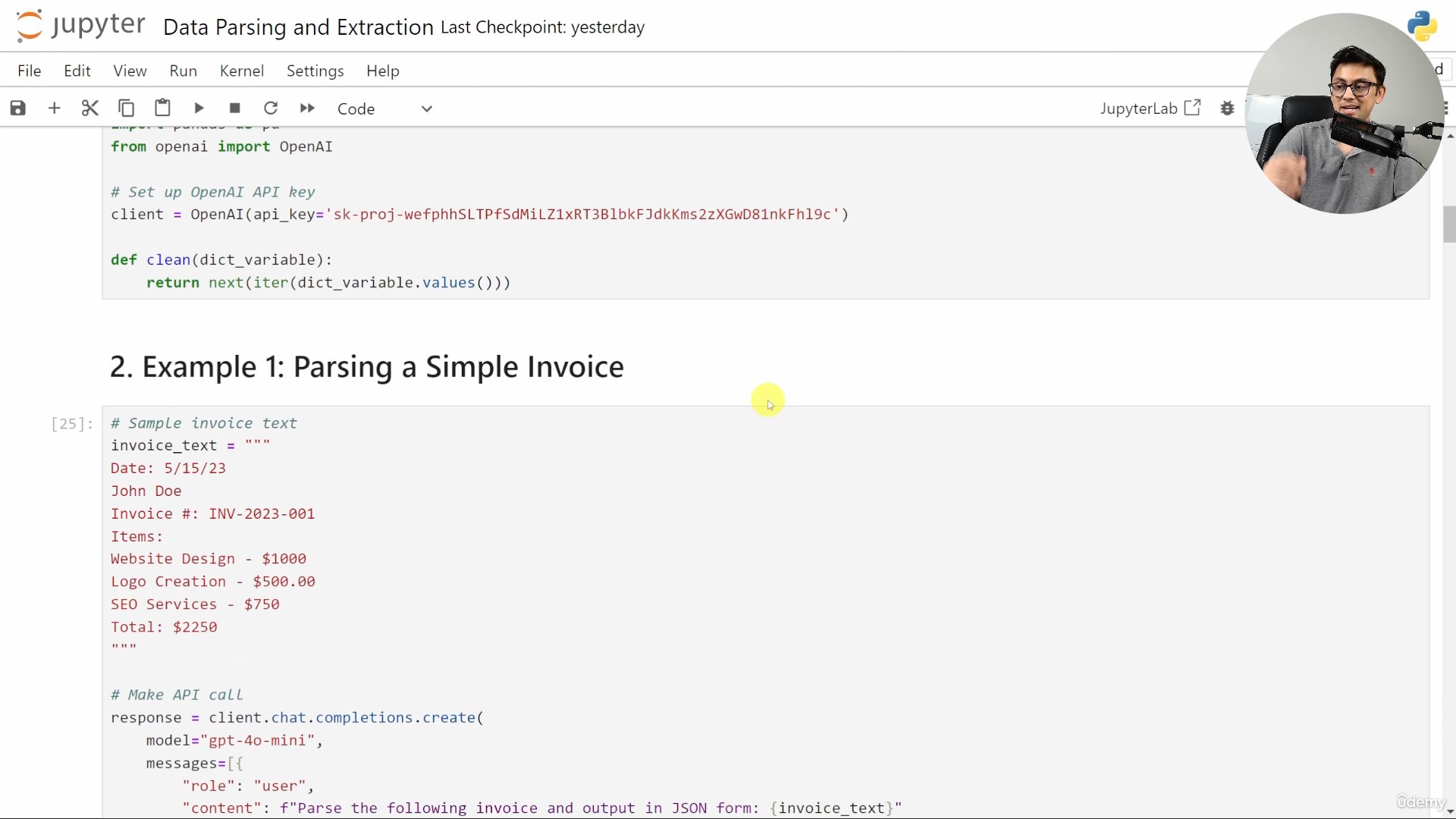Click the model="gpt-4o-mini" line
Image resolution: width=1456 pixels, height=819 pixels.
pyautogui.click(x=234, y=741)
